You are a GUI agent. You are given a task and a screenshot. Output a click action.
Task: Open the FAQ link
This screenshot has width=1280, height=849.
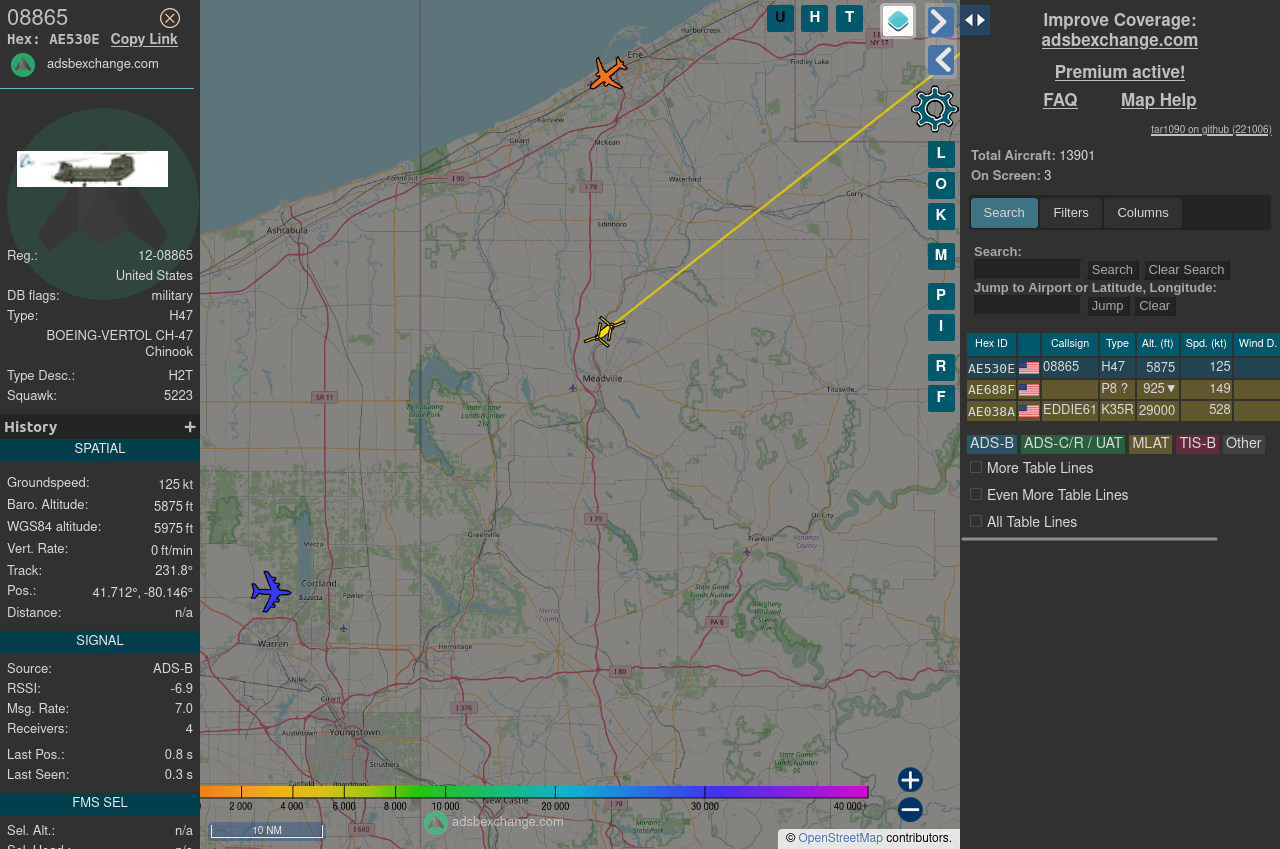[1060, 100]
